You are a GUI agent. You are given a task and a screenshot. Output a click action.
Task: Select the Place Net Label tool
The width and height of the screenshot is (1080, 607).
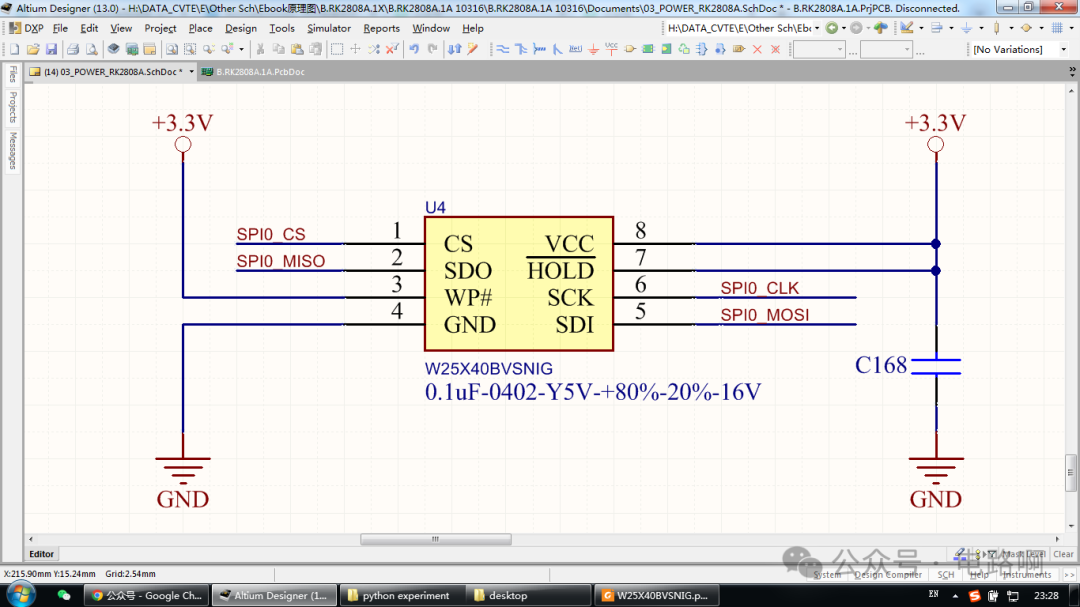pyautogui.click(x=576, y=50)
